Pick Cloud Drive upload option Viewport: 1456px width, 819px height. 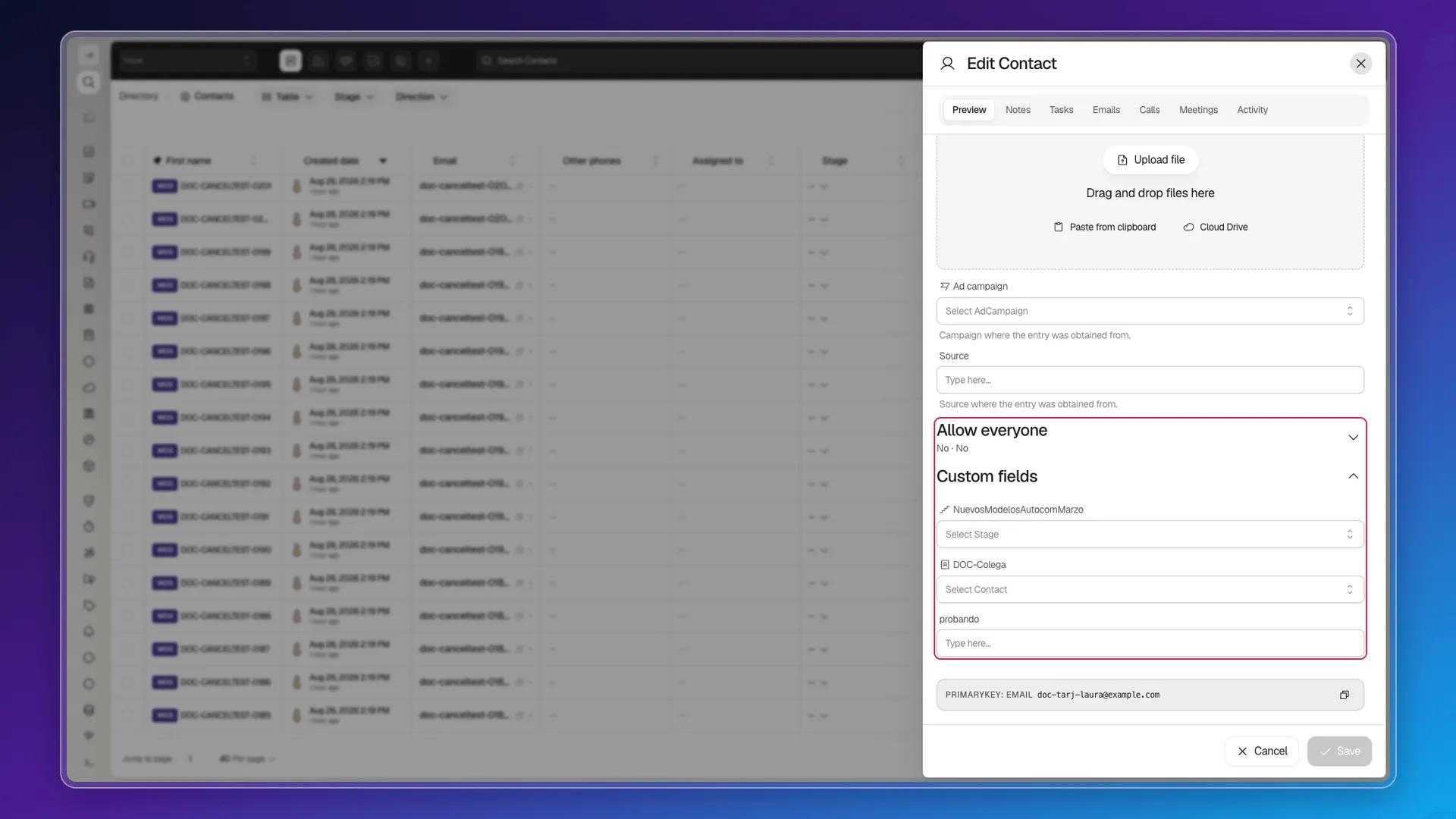1215,227
